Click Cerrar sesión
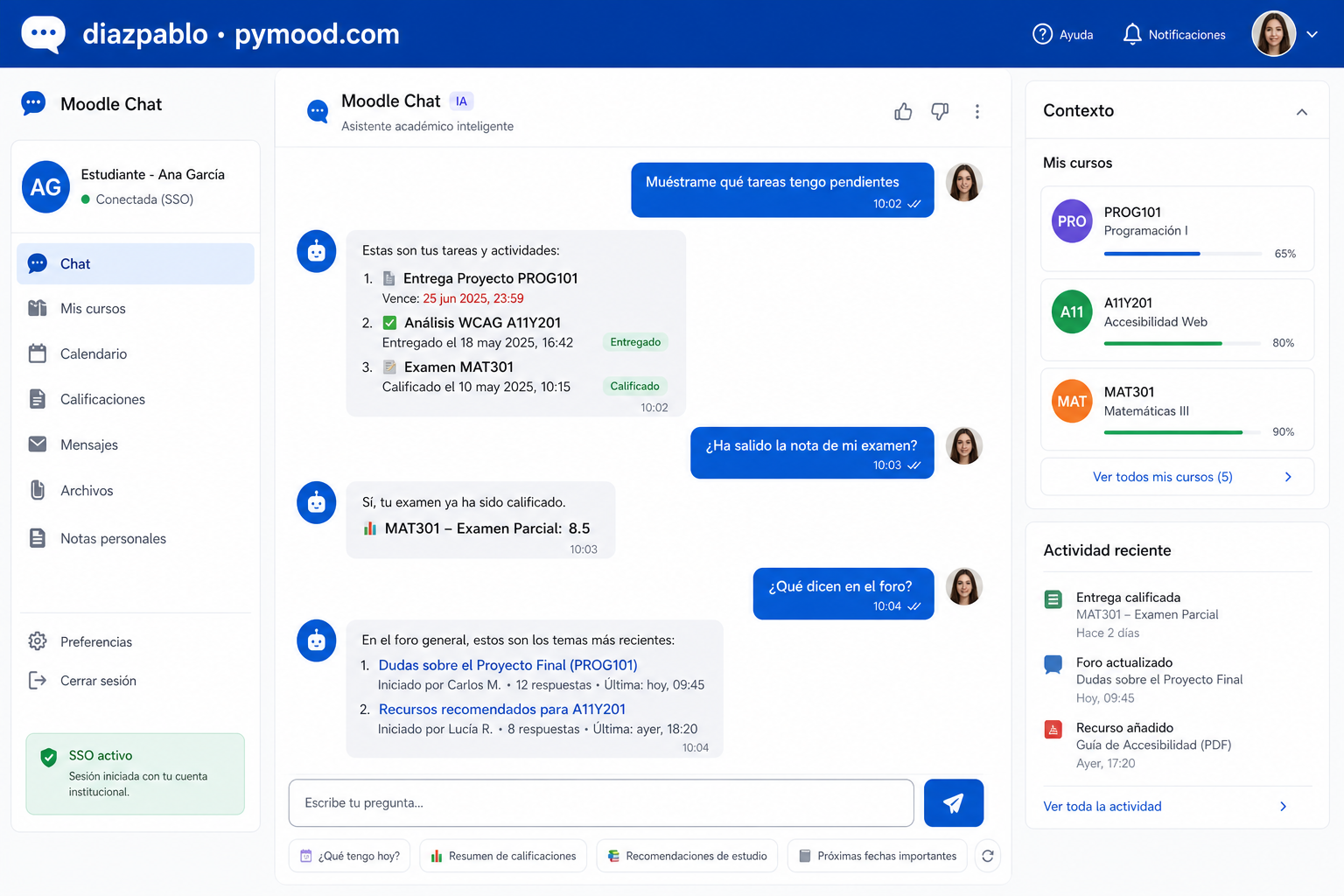The height and width of the screenshot is (896, 1344). pyautogui.click(x=136, y=681)
